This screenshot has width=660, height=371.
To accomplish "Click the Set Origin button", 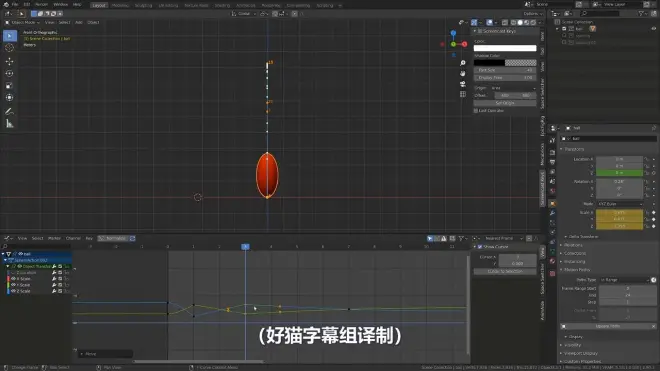I will (505, 103).
